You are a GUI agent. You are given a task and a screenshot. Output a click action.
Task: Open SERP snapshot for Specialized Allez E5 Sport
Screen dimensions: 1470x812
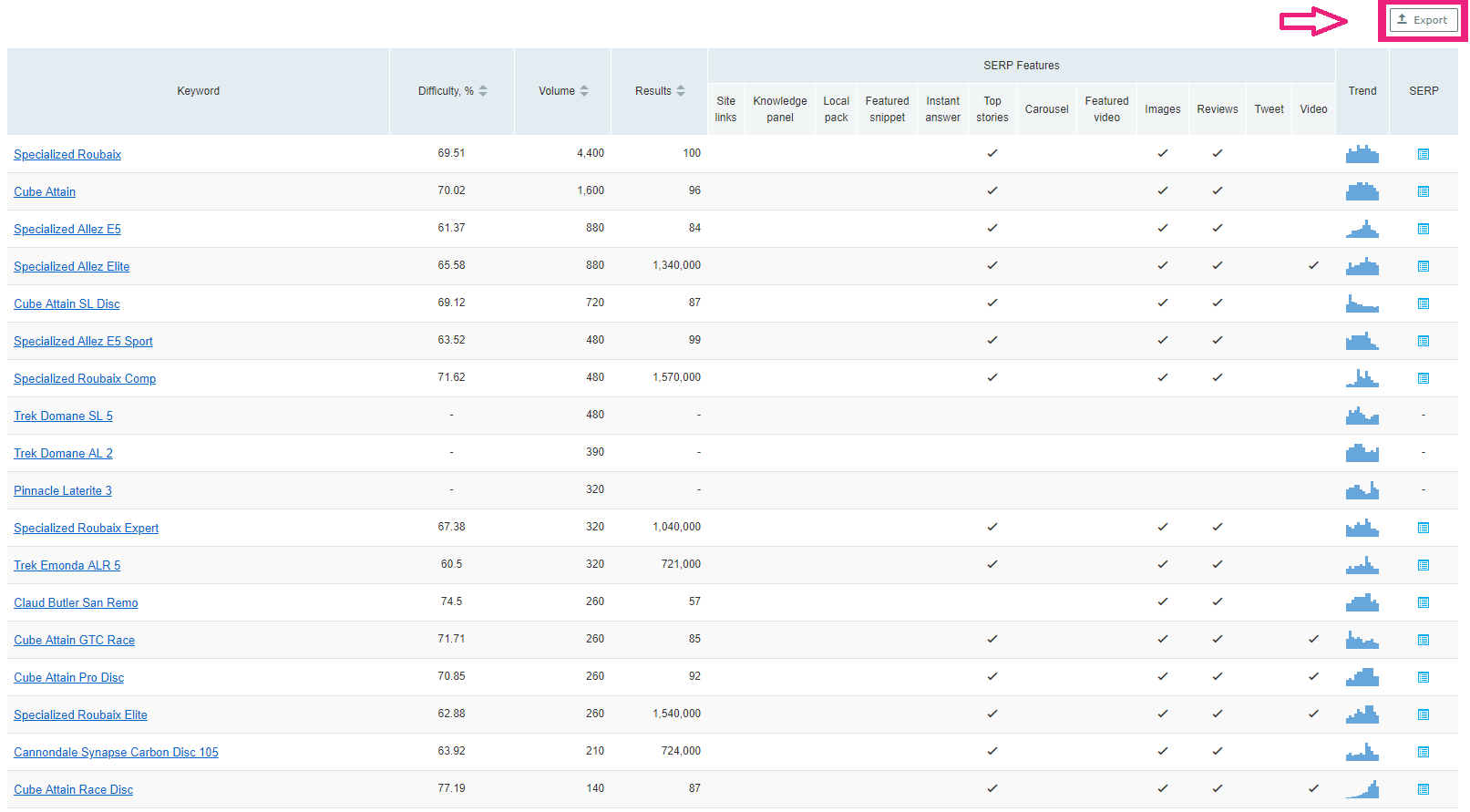[x=1424, y=341]
